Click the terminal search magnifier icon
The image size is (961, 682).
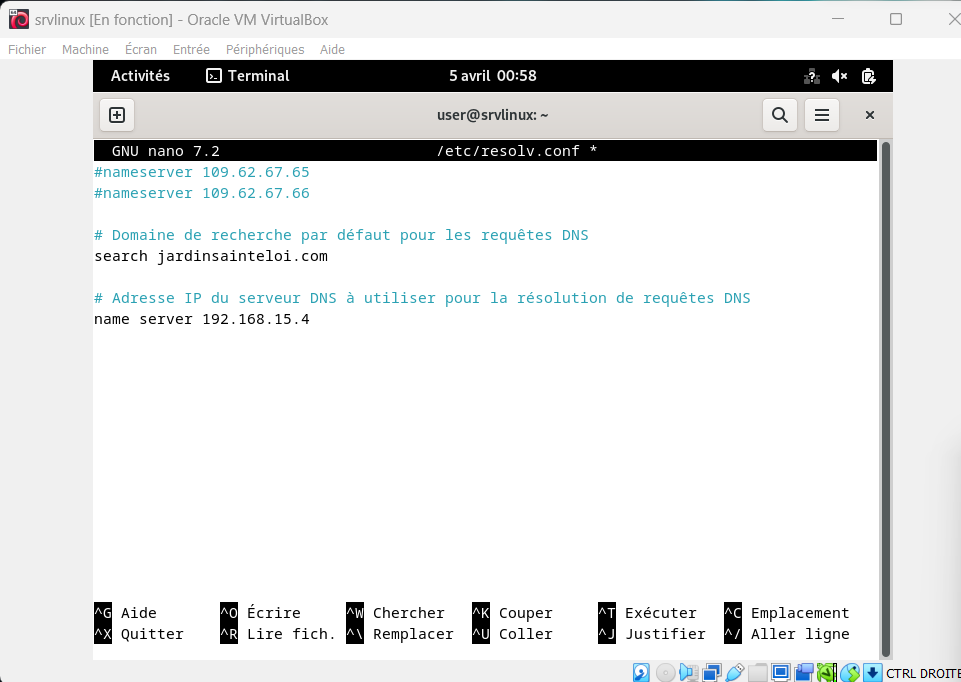coord(780,115)
